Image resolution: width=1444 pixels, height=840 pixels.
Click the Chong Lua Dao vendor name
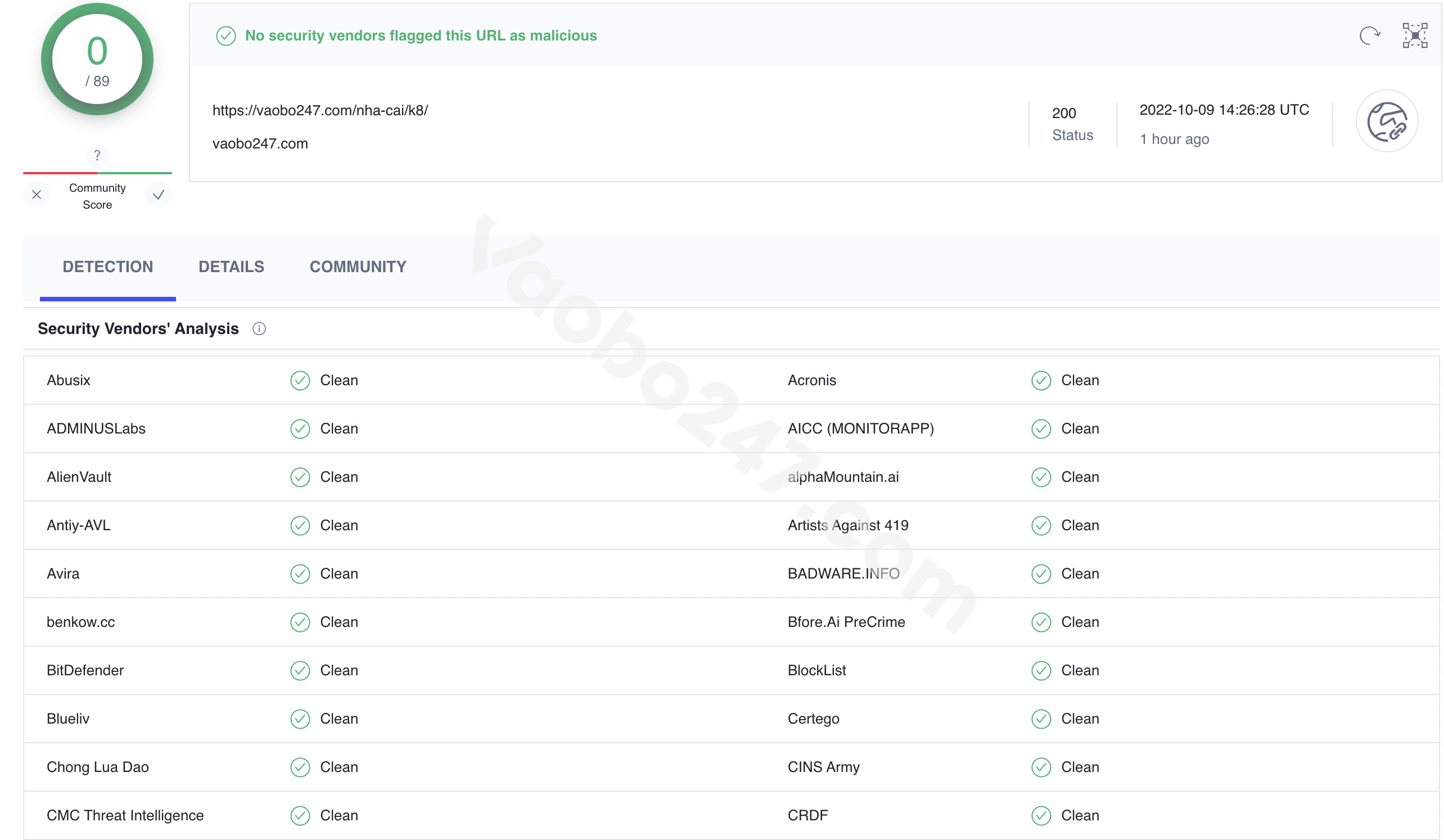coord(98,768)
